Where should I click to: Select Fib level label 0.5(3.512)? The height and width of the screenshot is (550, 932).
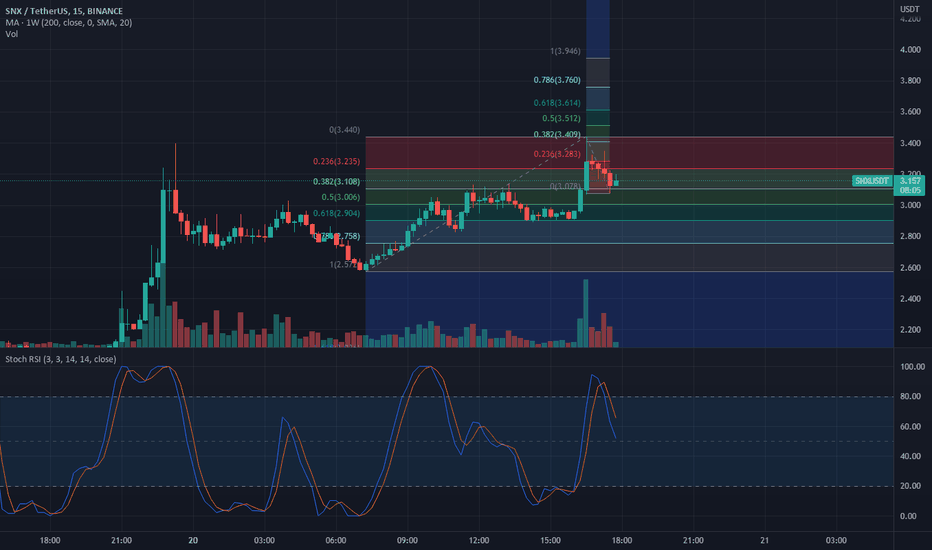coord(561,118)
